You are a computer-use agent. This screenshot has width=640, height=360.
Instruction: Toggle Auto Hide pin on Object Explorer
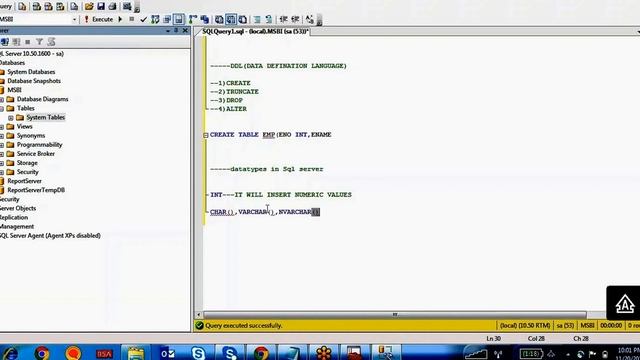(x=176, y=31)
